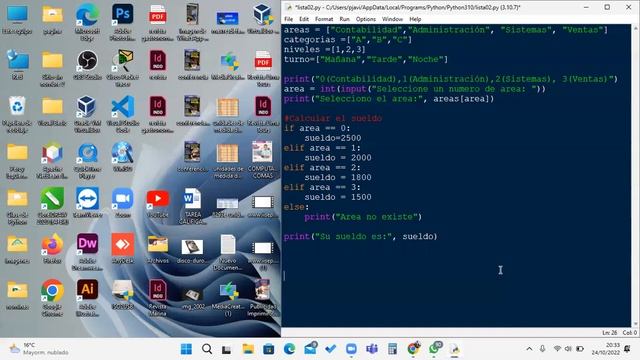The height and width of the screenshot is (360, 640).
Task: Place the cursor on the 'sueldo = 1800' line
Action: coord(338,177)
